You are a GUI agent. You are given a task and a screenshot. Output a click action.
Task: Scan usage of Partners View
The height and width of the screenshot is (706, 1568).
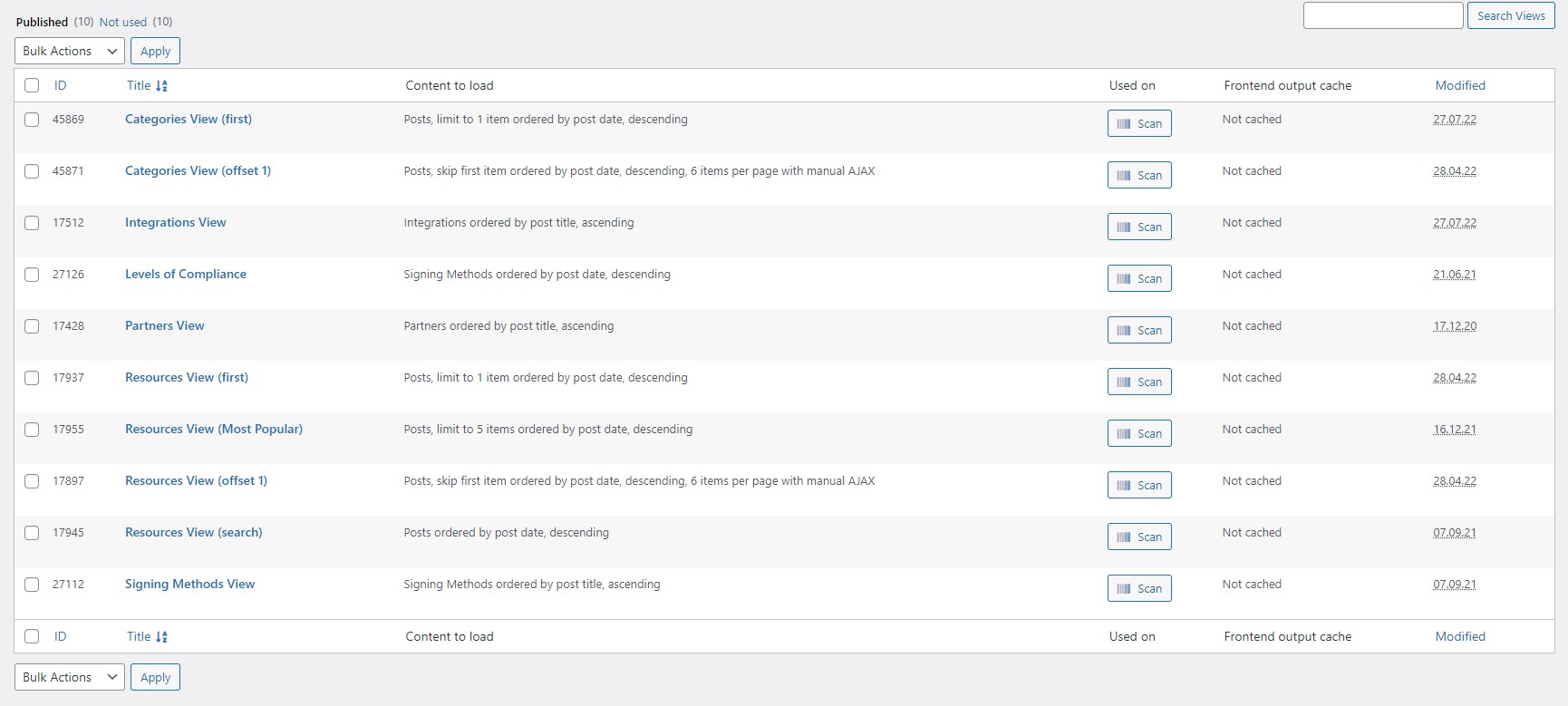[1139, 330]
